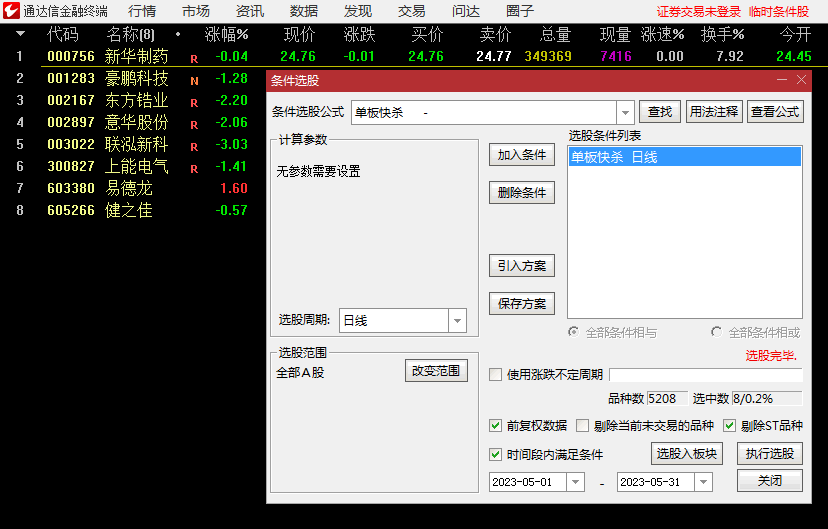Click the 删除条件 button

tap(522, 193)
